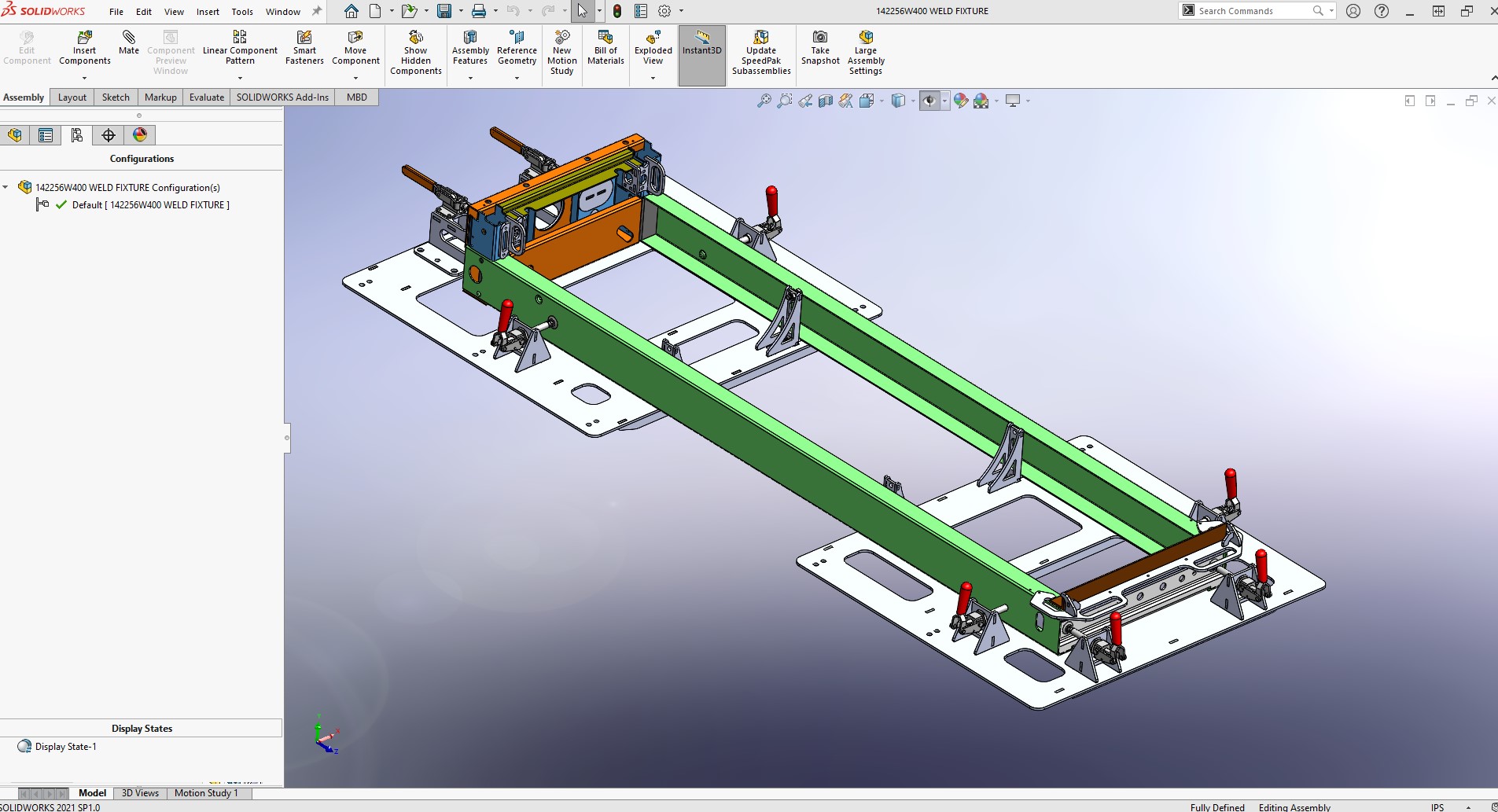1498x812 pixels.
Task: Switch to ConfigurationManager tab
Action: tap(76, 135)
